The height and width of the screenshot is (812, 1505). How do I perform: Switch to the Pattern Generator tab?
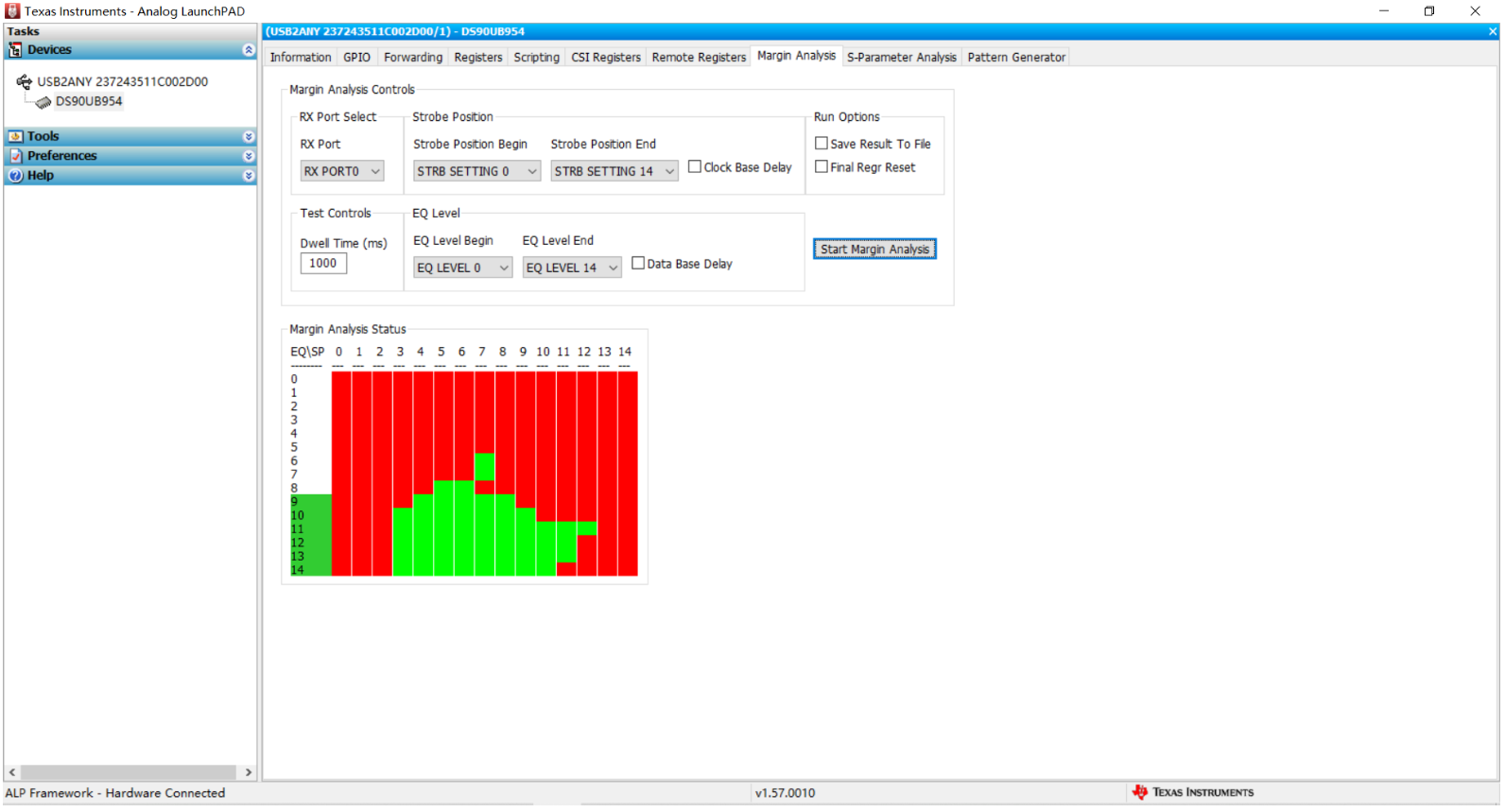click(1016, 58)
